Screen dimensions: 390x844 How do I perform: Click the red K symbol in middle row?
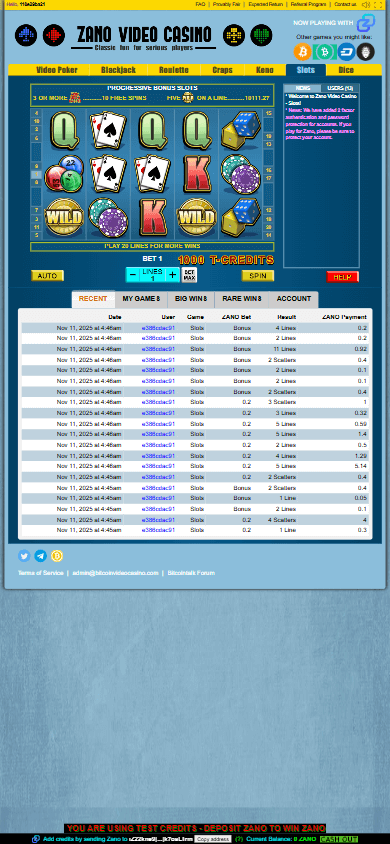point(196,174)
